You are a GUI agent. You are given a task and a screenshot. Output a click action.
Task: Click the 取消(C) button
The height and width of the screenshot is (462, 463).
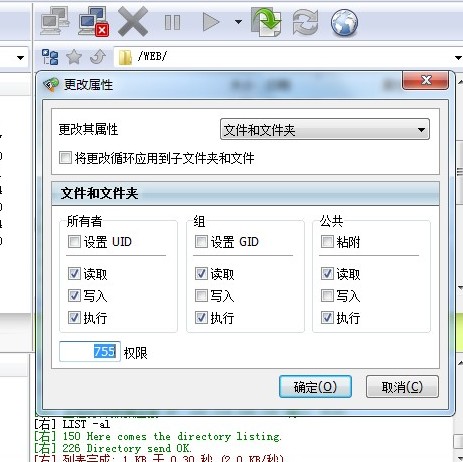(x=402, y=387)
